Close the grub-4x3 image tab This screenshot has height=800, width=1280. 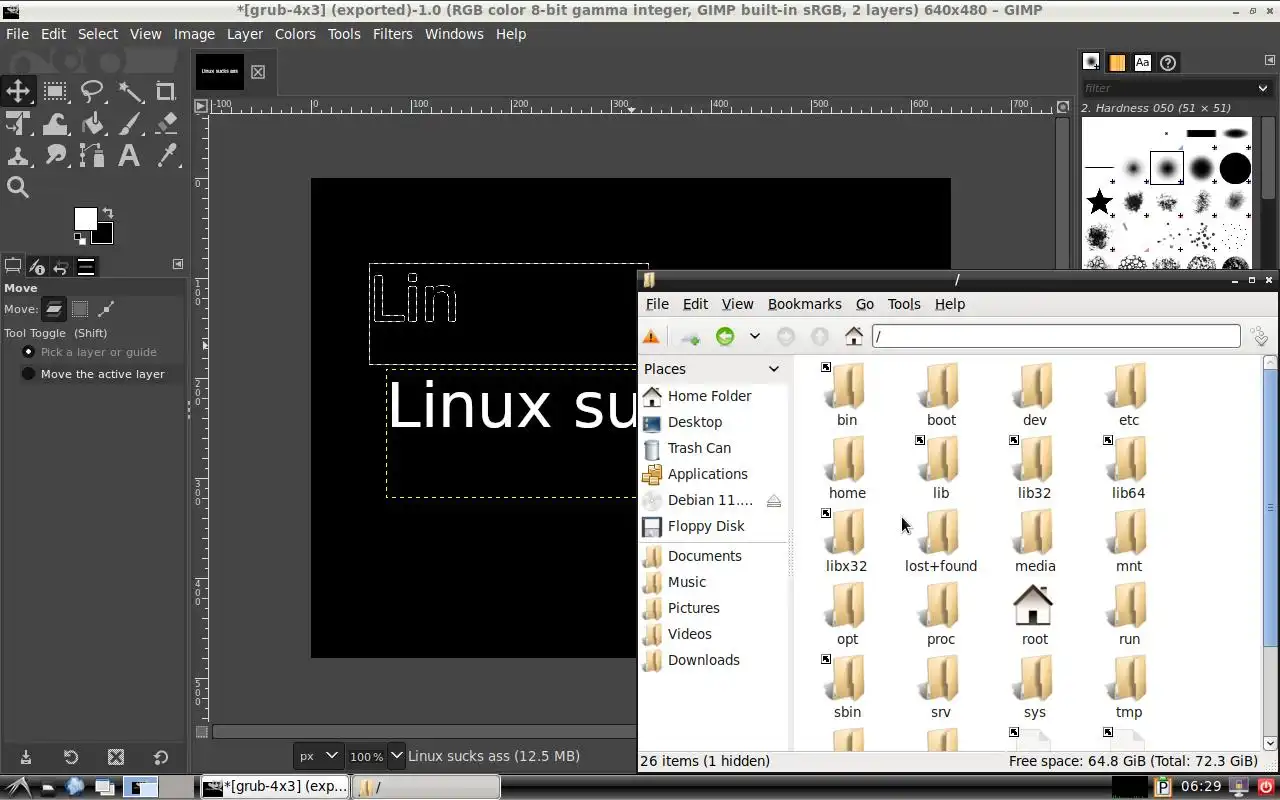[258, 72]
